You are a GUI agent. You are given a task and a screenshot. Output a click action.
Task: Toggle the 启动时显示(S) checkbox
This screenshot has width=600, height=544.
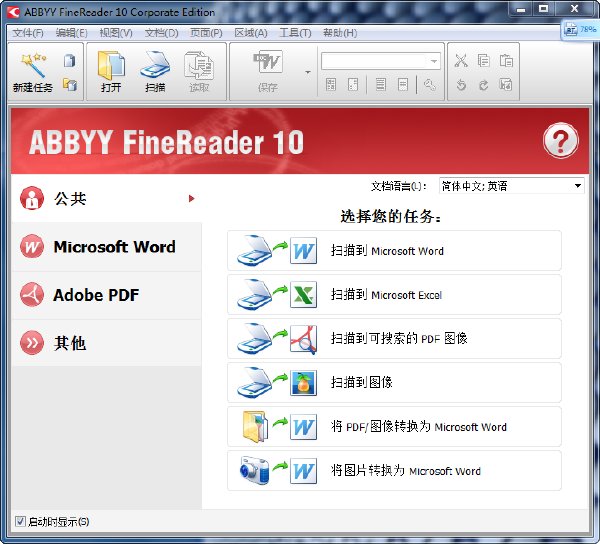tap(20, 521)
